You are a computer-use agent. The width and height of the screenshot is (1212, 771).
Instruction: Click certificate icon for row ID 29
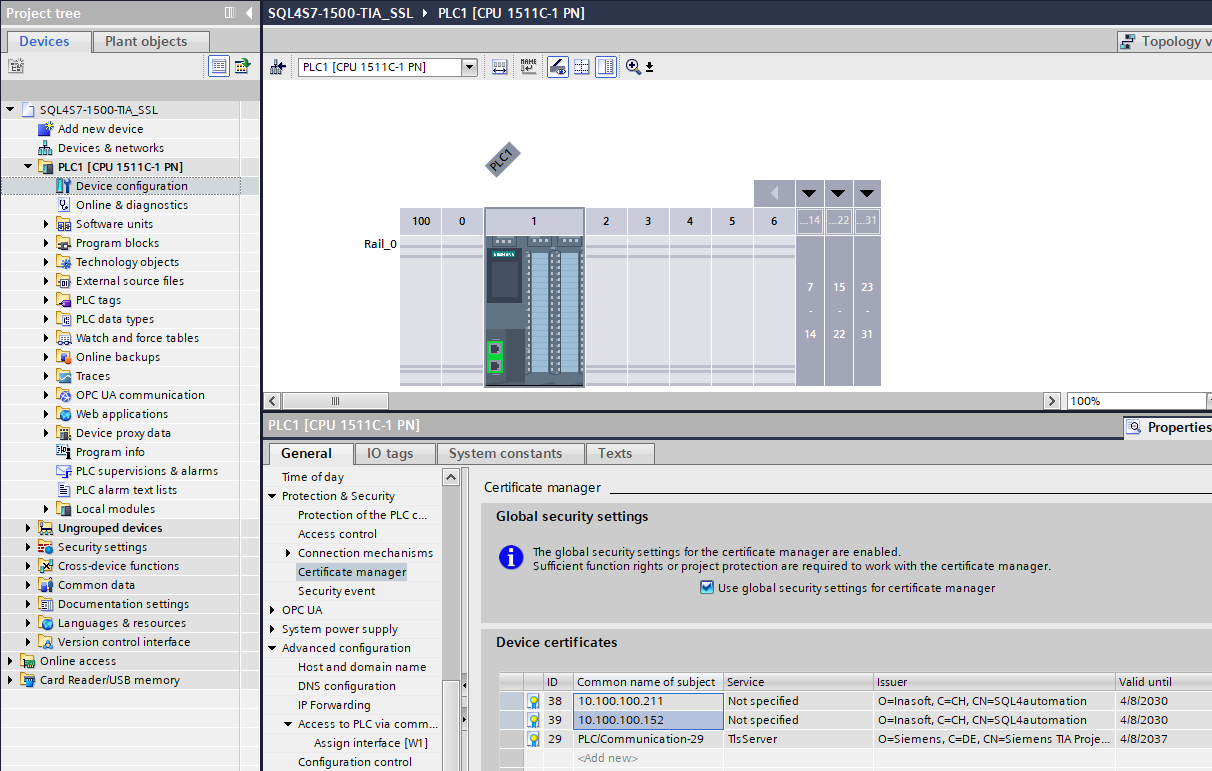point(533,739)
